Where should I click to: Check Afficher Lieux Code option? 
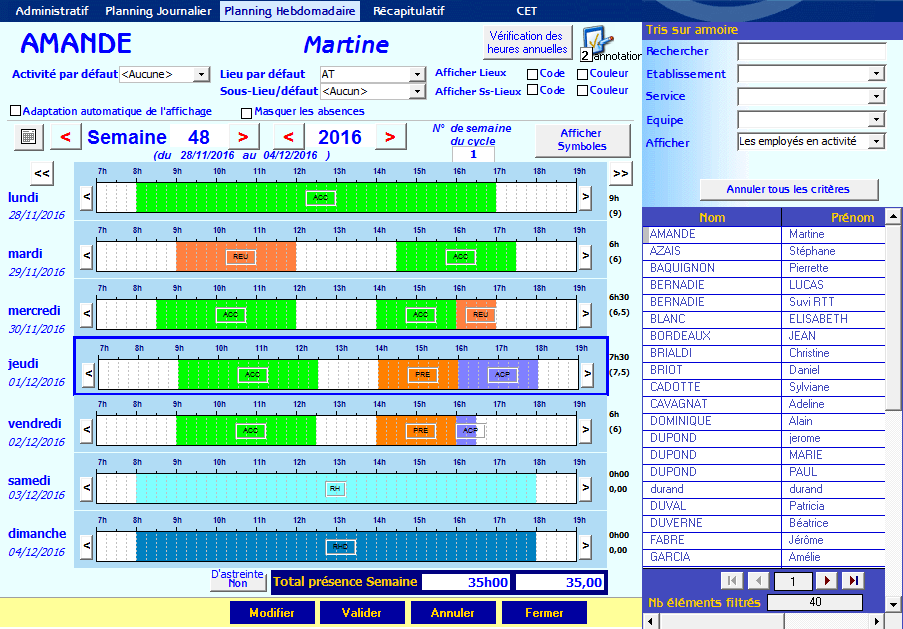tap(533, 74)
